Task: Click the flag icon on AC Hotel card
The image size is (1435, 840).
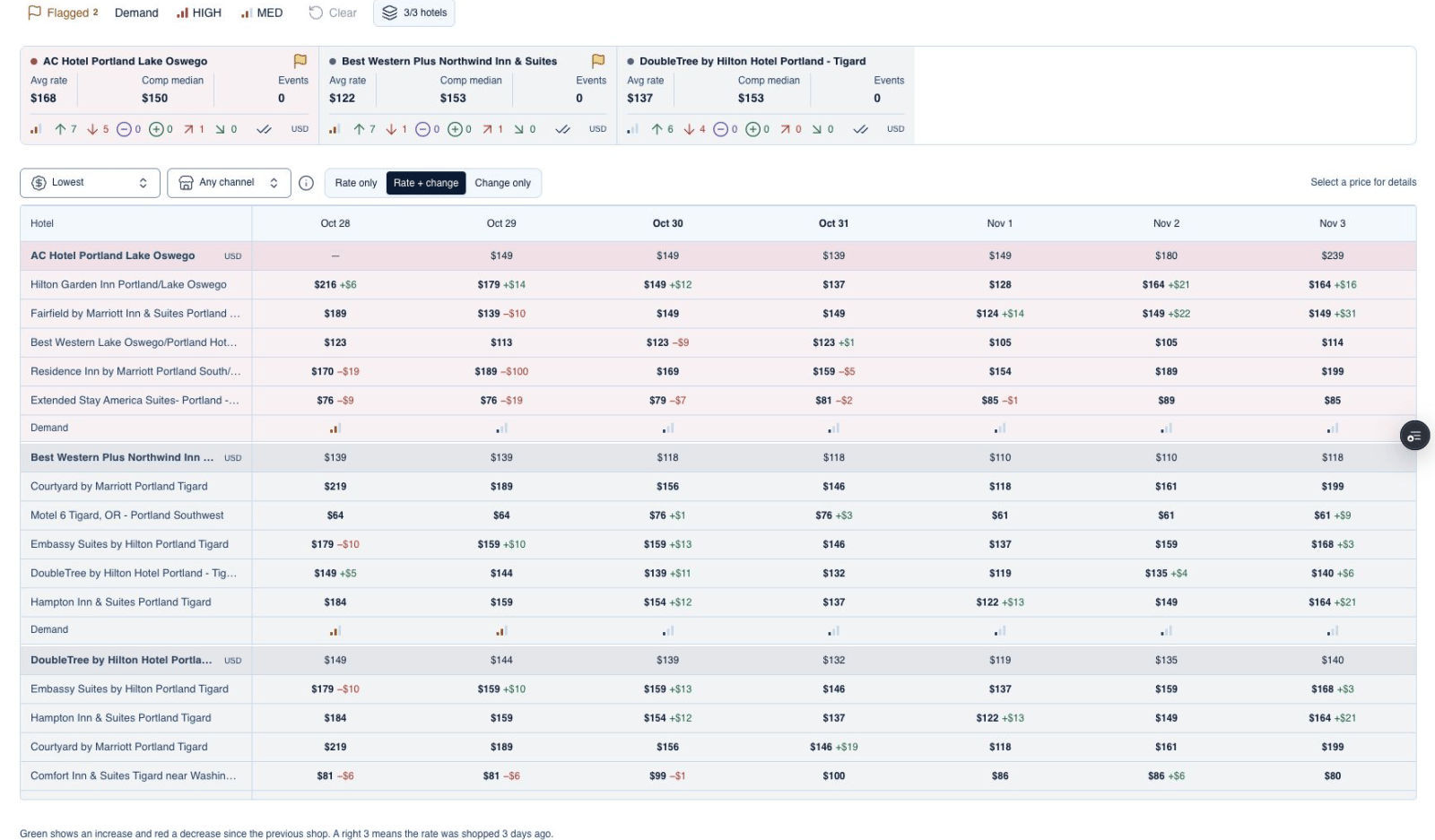Action: tap(300, 61)
